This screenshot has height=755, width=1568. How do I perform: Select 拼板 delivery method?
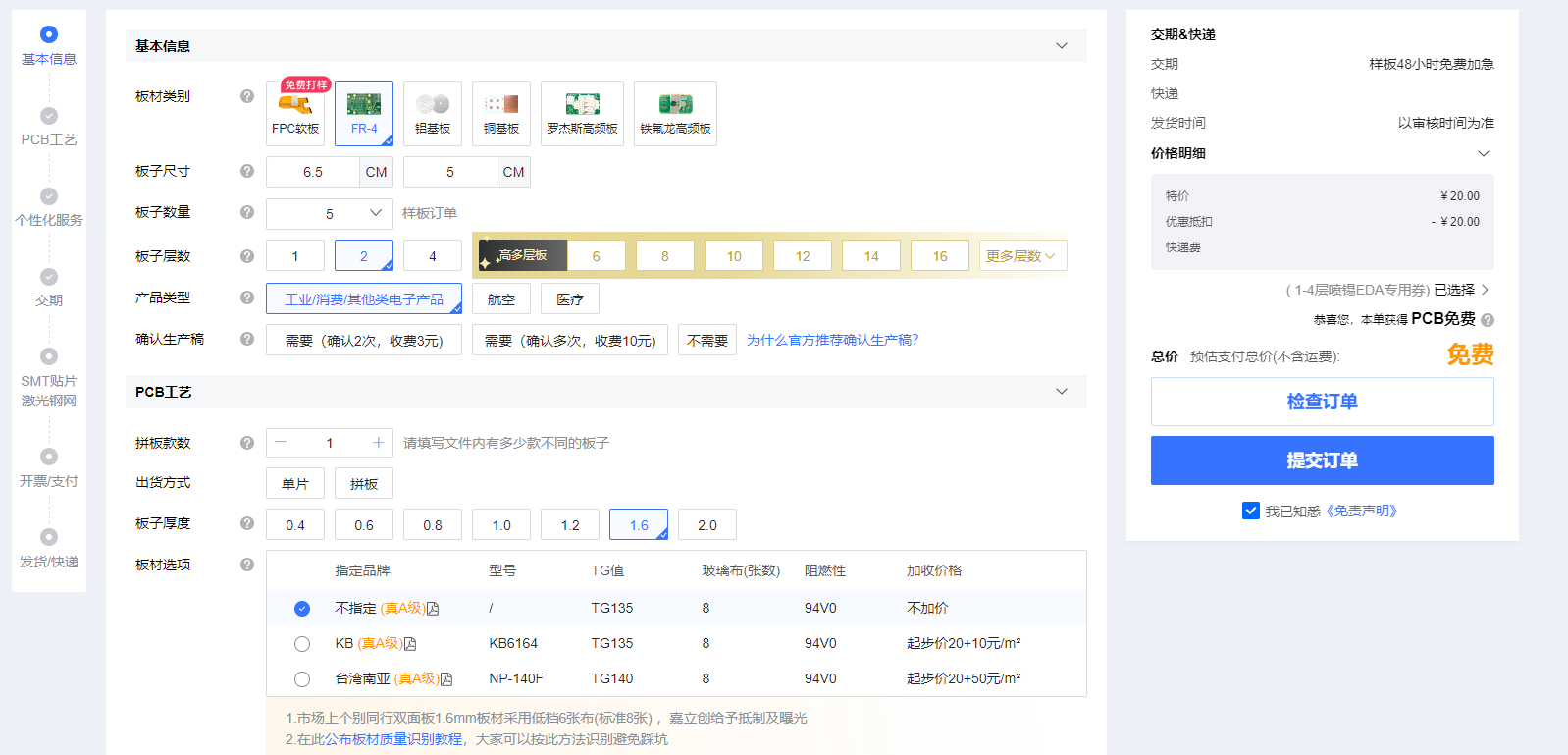coord(364,483)
